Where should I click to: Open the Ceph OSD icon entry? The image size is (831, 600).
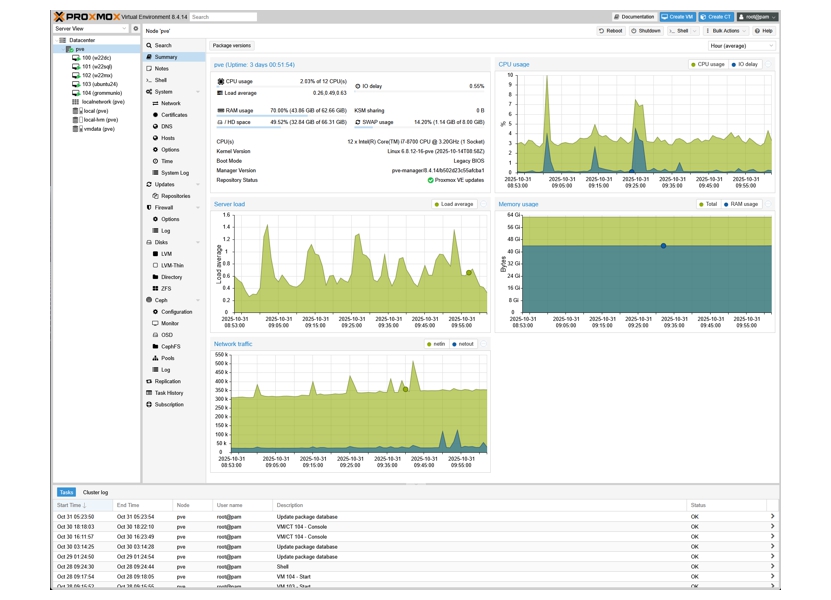155,335
